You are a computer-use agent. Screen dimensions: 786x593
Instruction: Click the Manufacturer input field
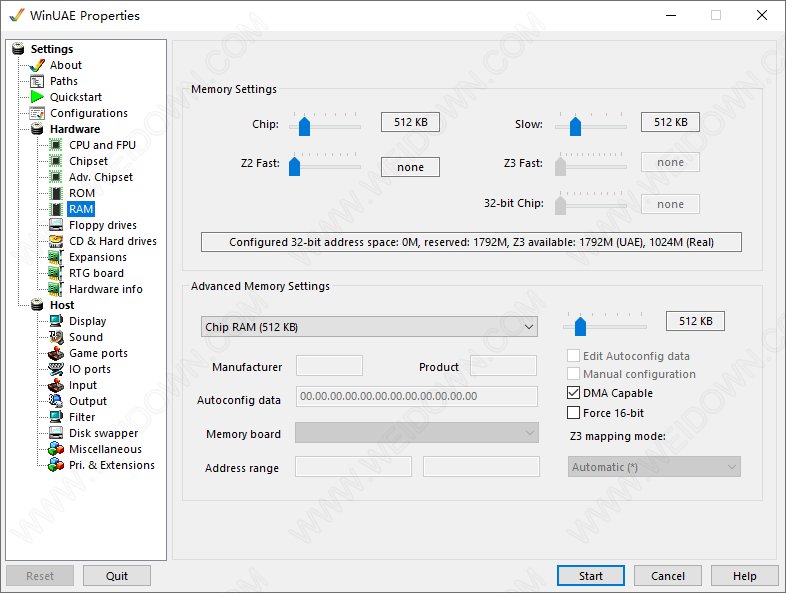329,365
